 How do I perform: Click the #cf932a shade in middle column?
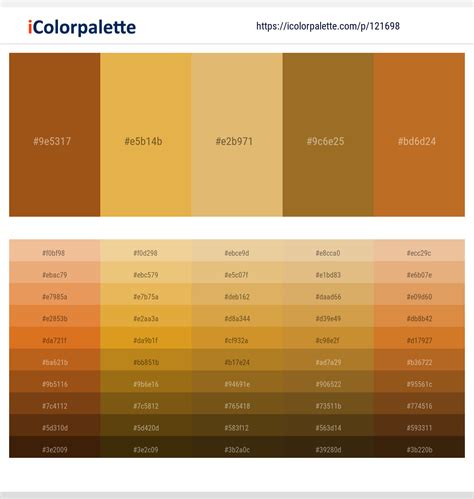coord(237,338)
